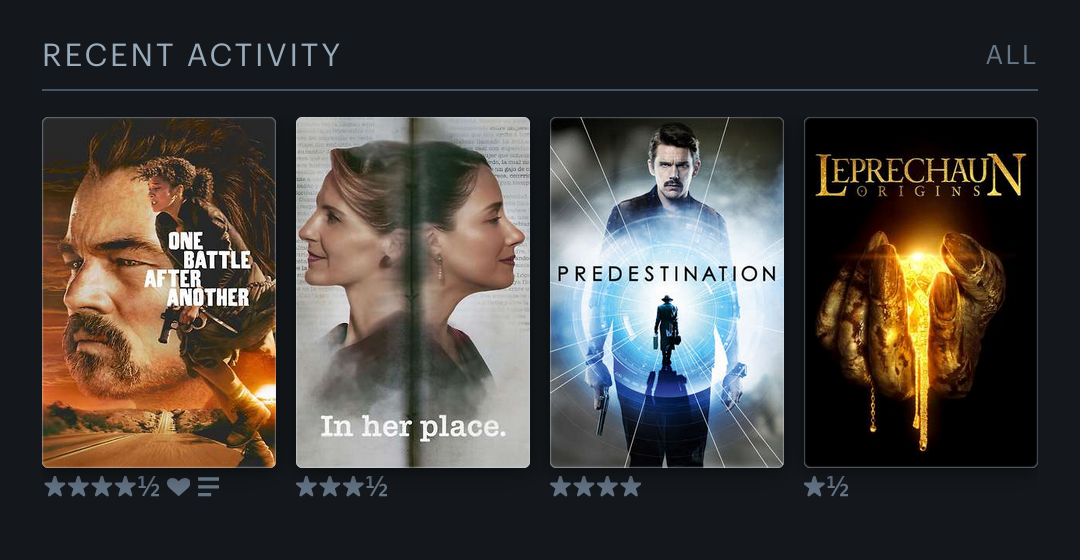Click the half-star symbol under Leprechaun Origins
The width and height of the screenshot is (1080, 560).
(838, 487)
